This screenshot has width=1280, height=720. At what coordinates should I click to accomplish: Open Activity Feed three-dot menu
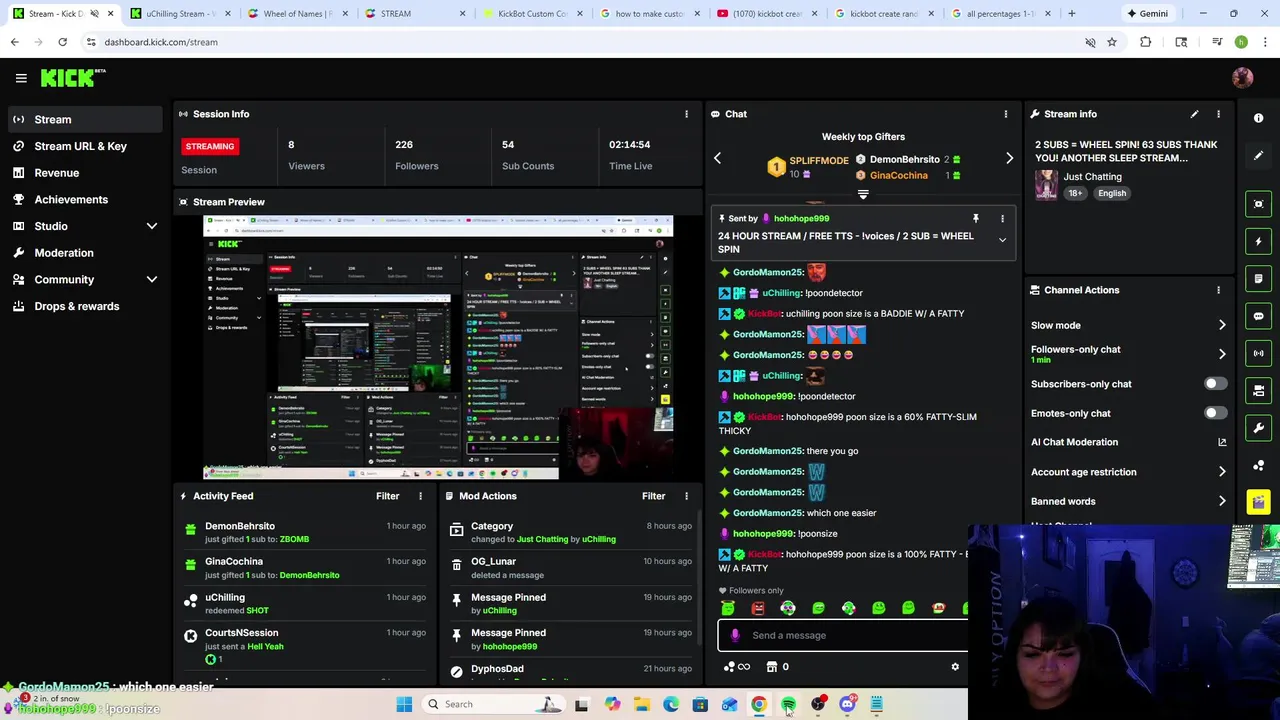click(x=420, y=496)
